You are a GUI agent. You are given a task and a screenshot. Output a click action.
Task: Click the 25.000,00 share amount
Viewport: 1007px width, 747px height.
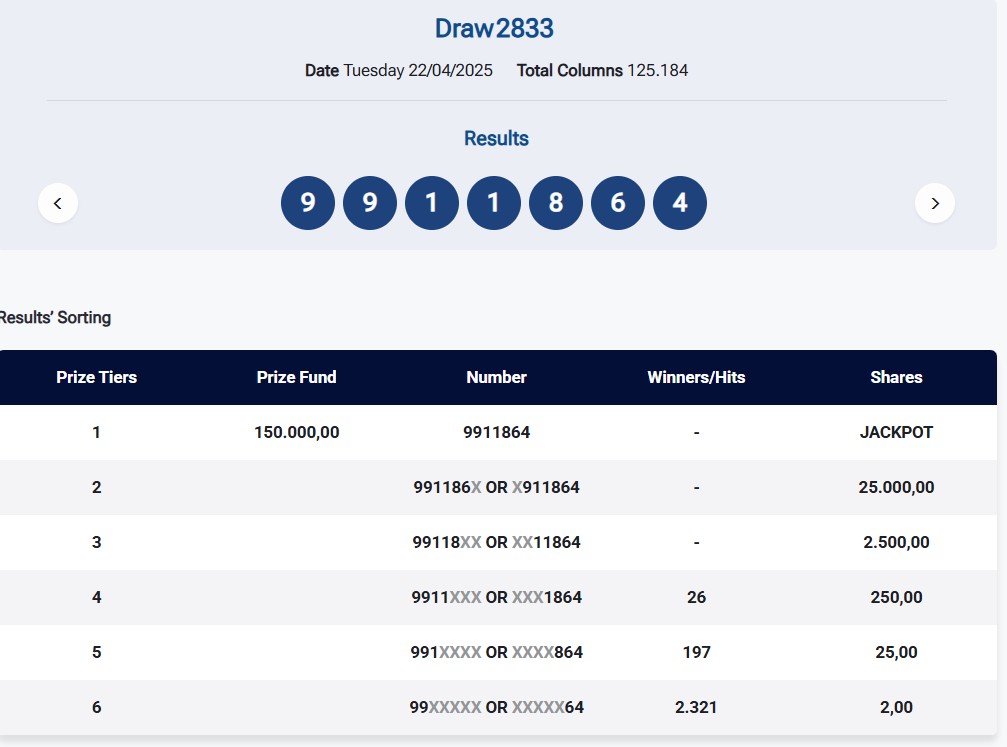pos(896,487)
